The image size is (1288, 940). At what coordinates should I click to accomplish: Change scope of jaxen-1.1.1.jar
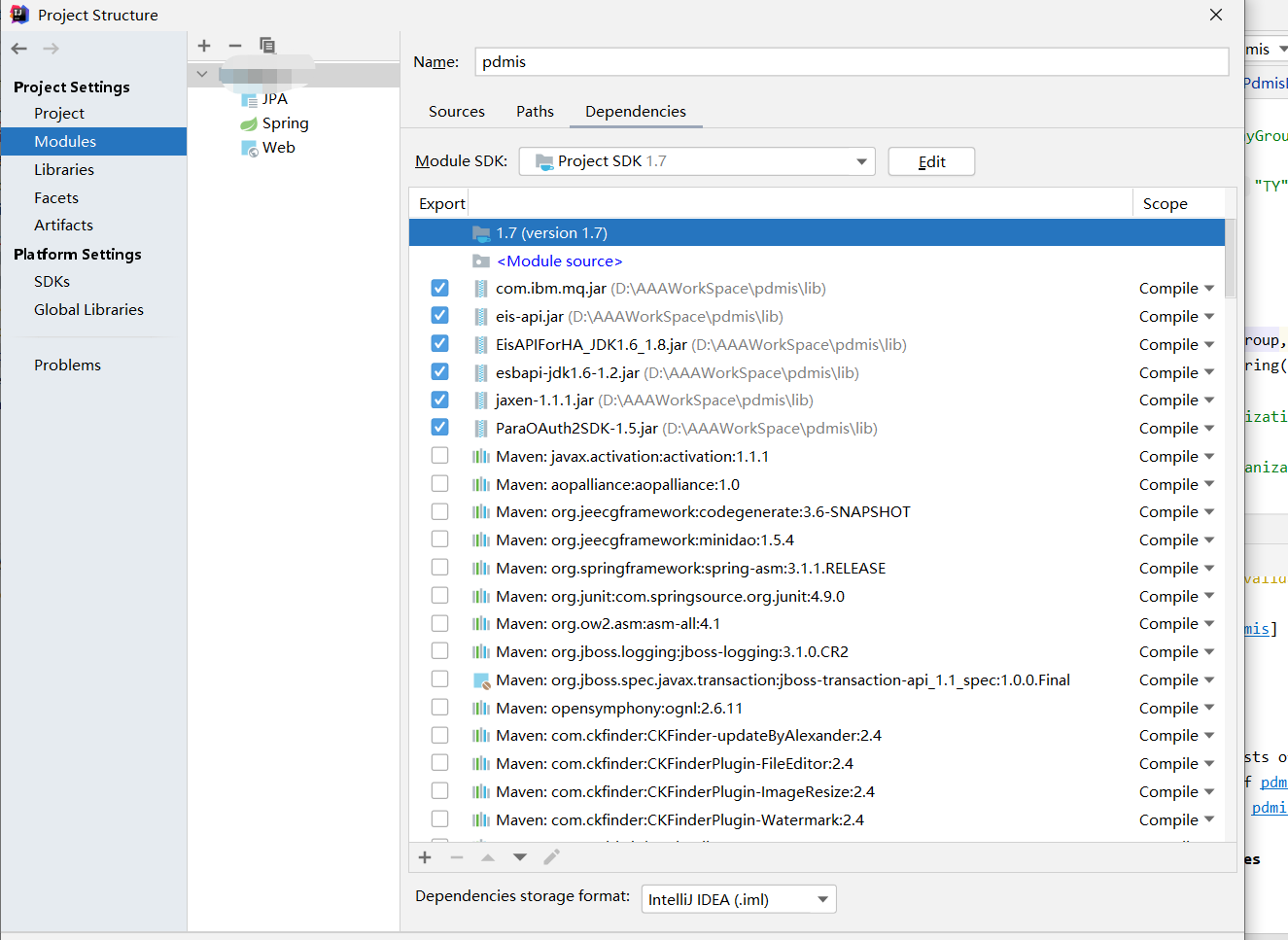(1177, 400)
